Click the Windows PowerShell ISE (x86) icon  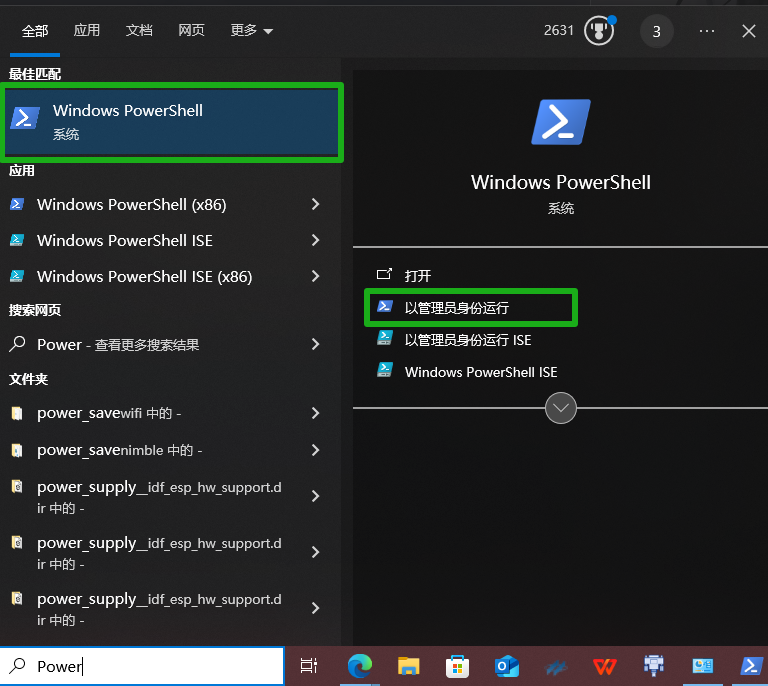point(17,276)
